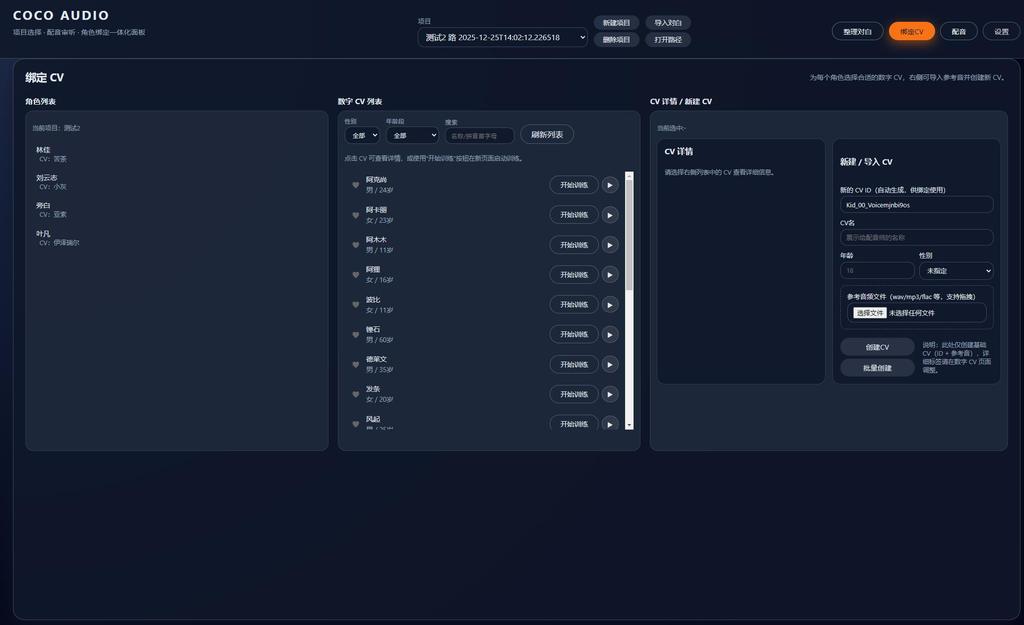Toggle heart favorite for 波比
This screenshot has height=625, width=1024.
pyautogui.click(x=356, y=304)
